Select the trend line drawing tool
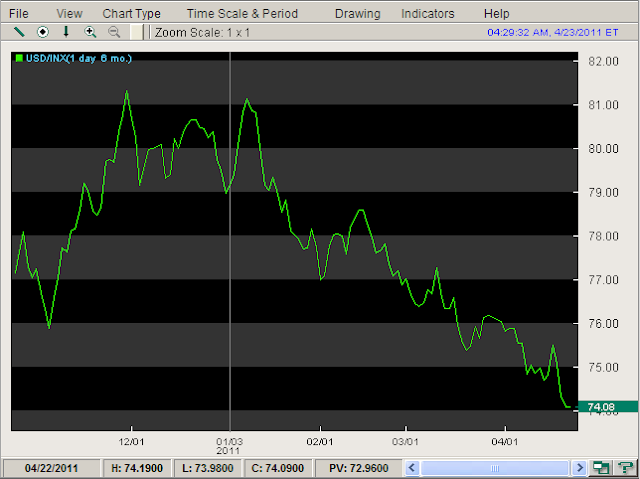The height and width of the screenshot is (479, 640). 19,32
